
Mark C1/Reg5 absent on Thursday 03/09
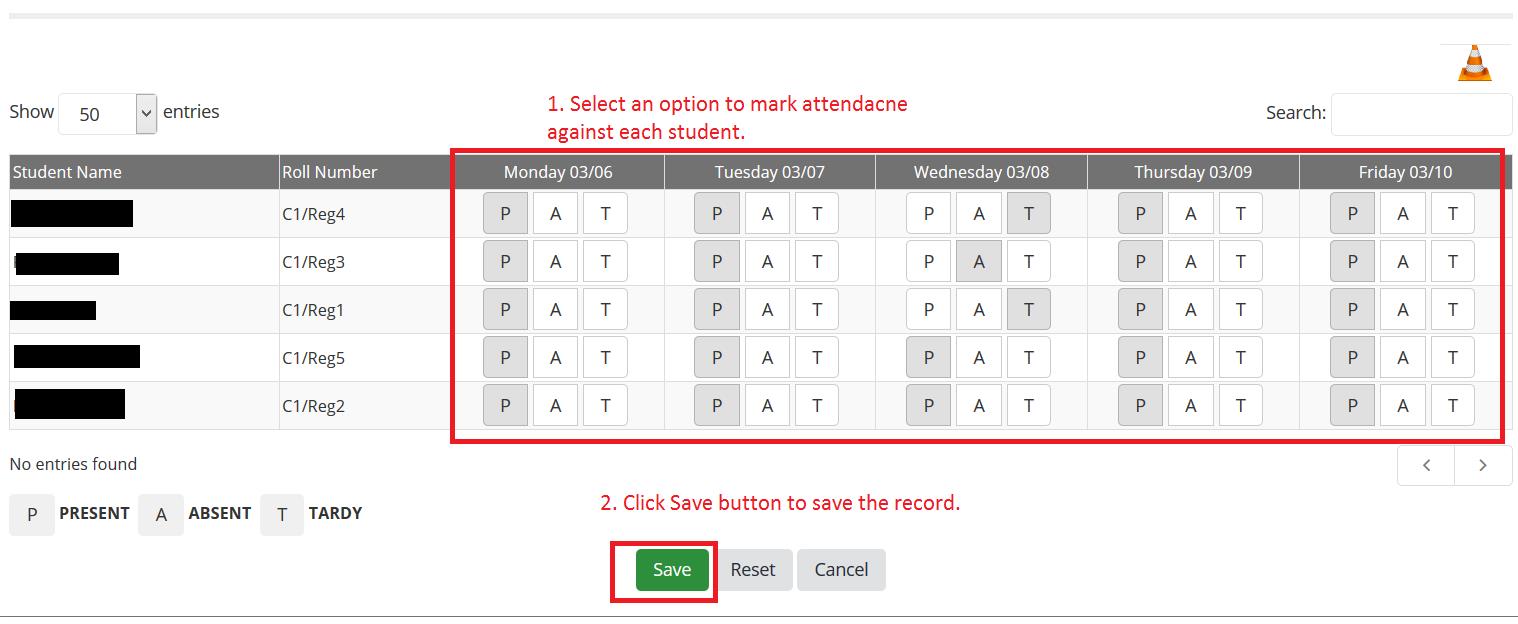(1190, 357)
